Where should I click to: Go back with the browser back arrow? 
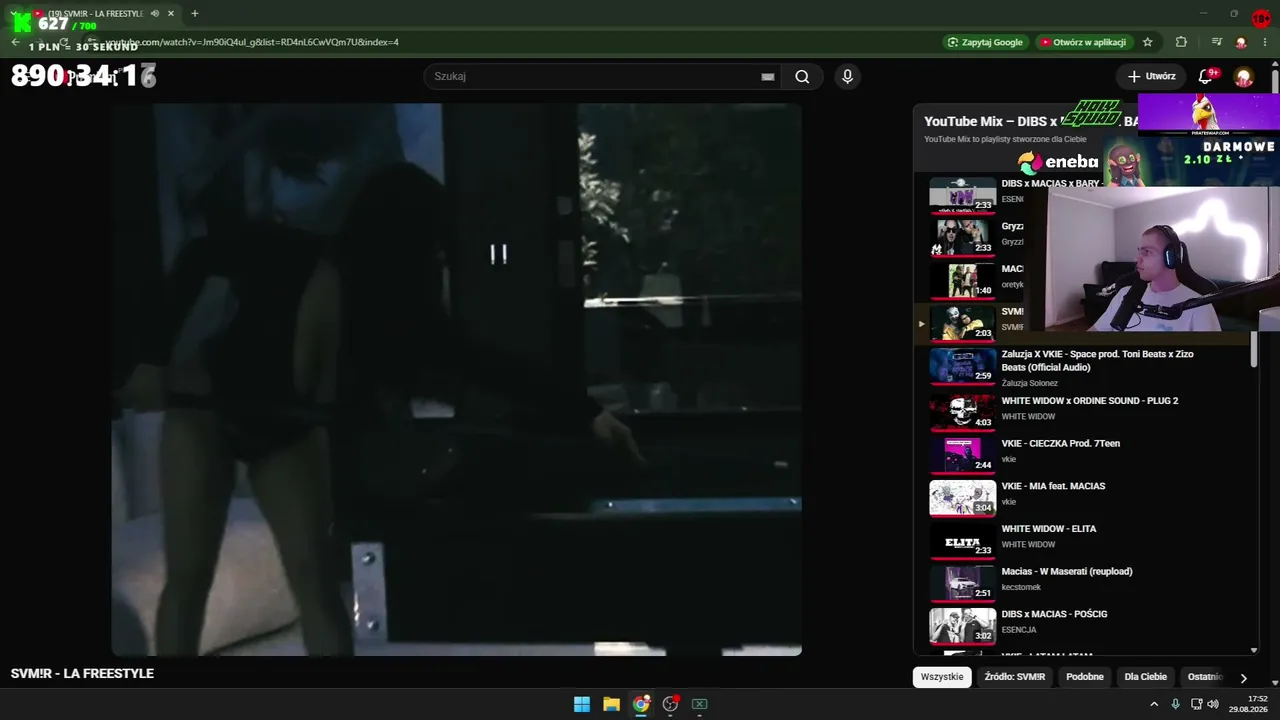(x=15, y=42)
